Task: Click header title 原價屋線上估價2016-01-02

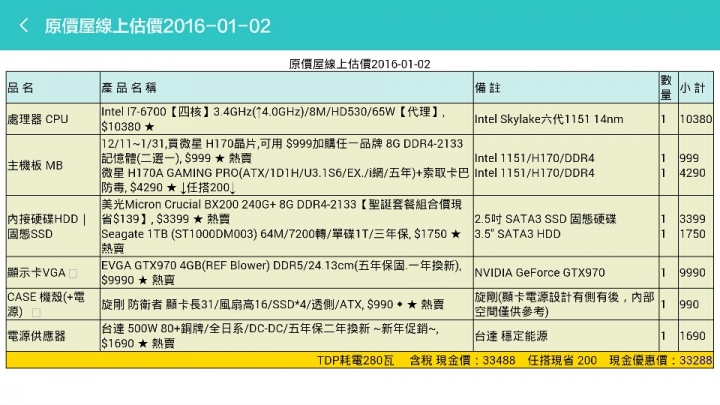Action: tap(158, 26)
